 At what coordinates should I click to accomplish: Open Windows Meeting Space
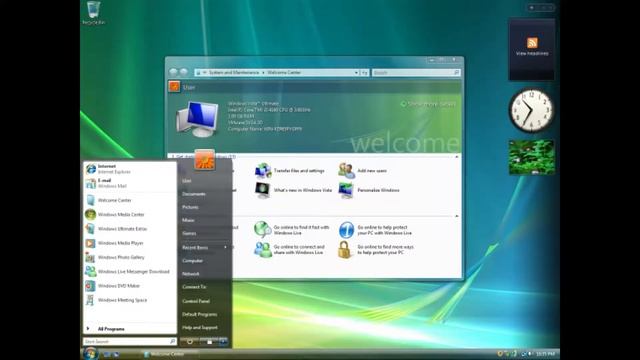[130, 300]
